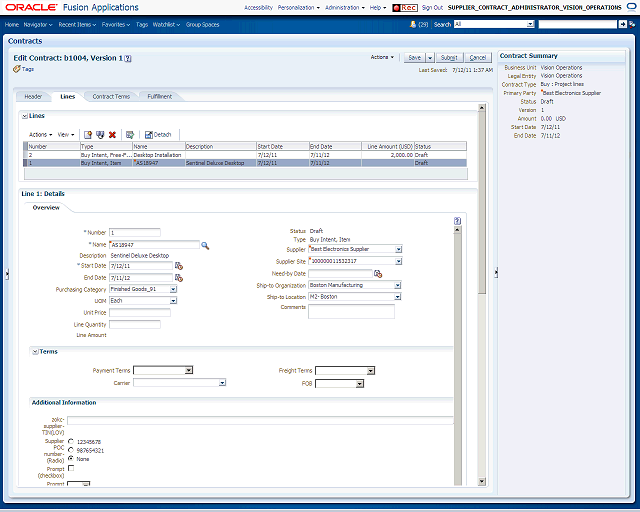640x512 pixels.
Task: Open the Payment Terms dropdown
Action: point(189,370)
